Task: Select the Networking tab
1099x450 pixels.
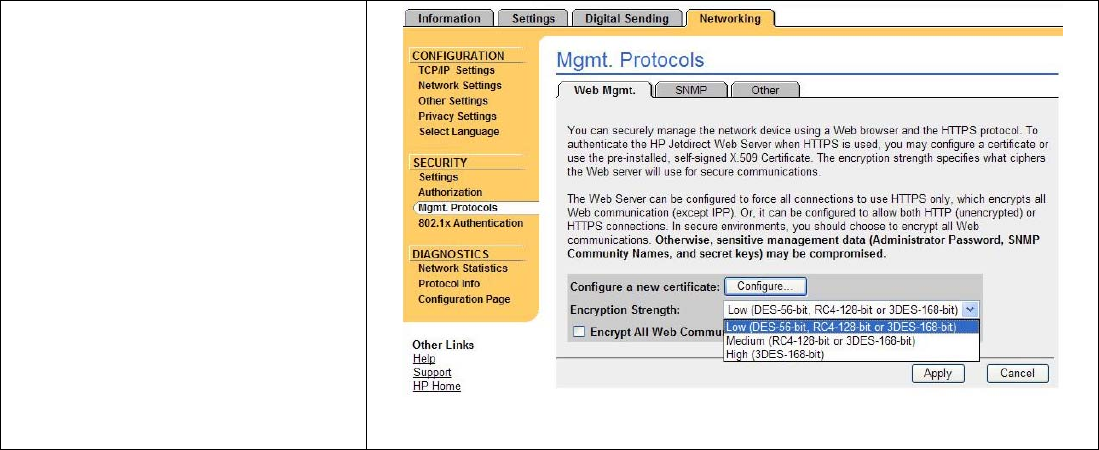Action: (730, 19)
